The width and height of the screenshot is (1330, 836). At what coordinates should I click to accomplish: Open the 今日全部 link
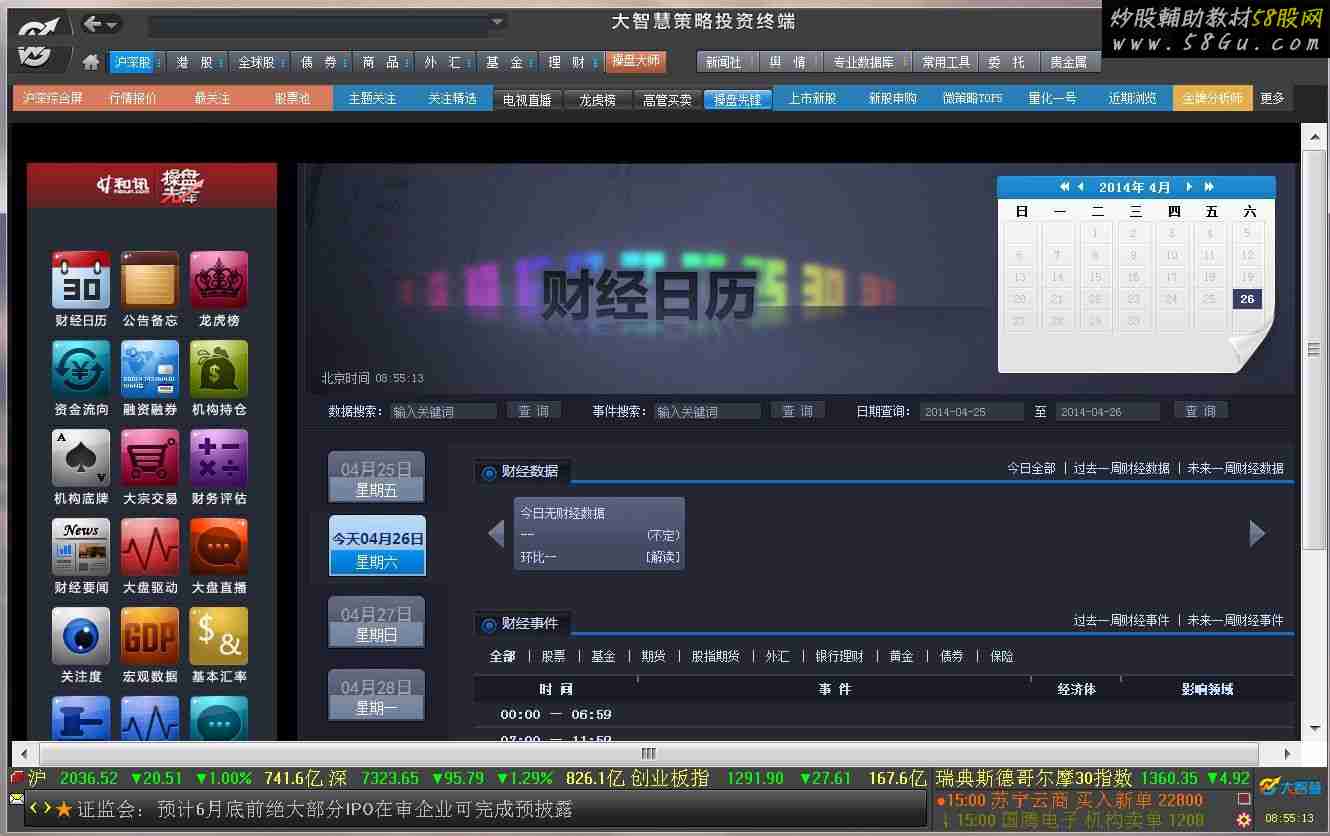pos(1031,468)
